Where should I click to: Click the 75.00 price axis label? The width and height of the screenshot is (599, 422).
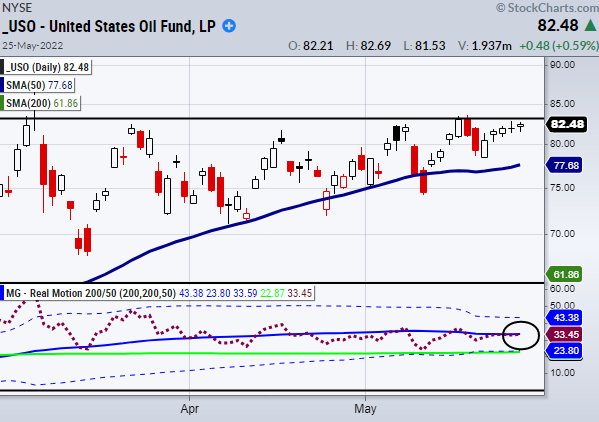click(x=562, y=188)
